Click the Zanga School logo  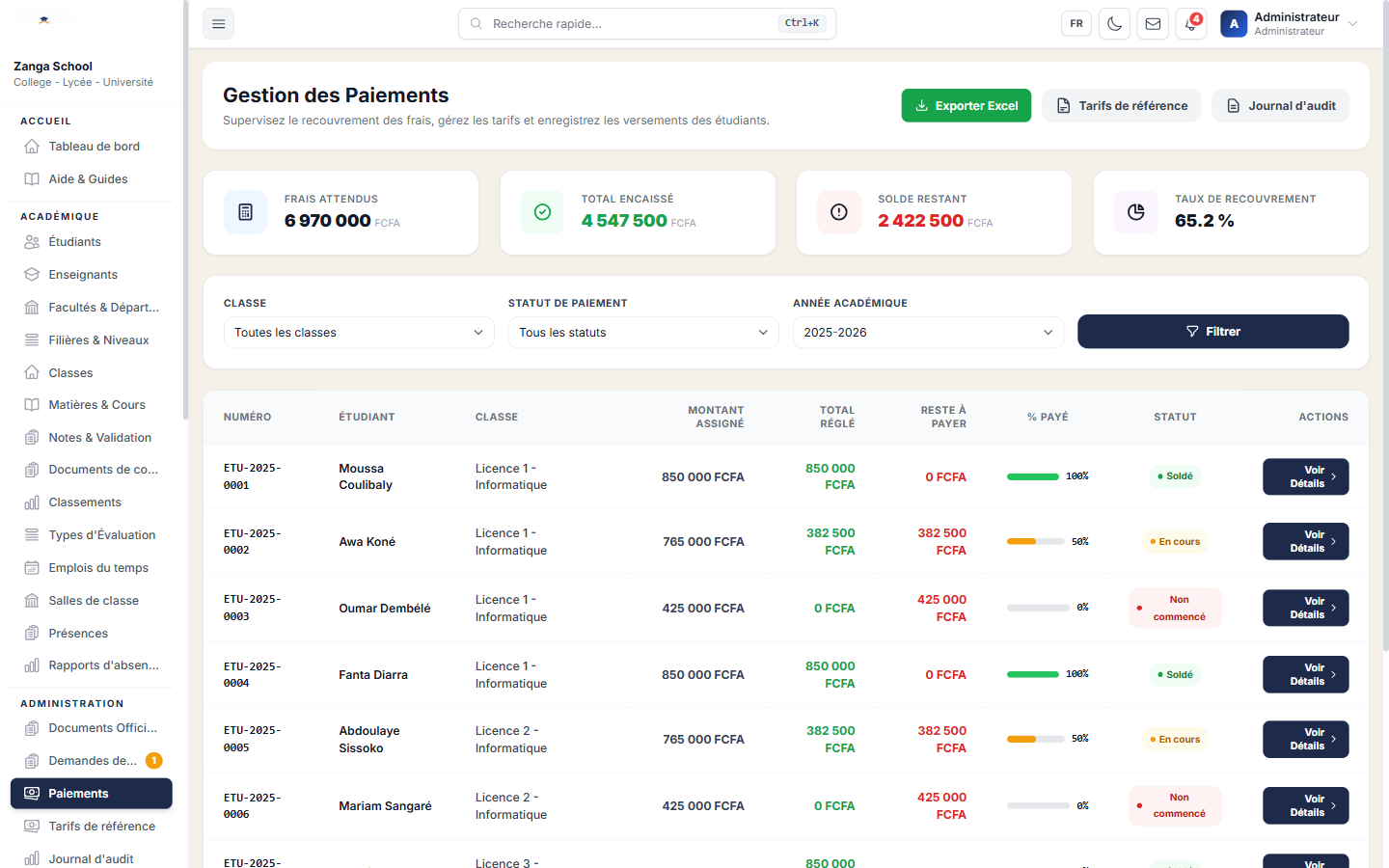coord(44,19)
